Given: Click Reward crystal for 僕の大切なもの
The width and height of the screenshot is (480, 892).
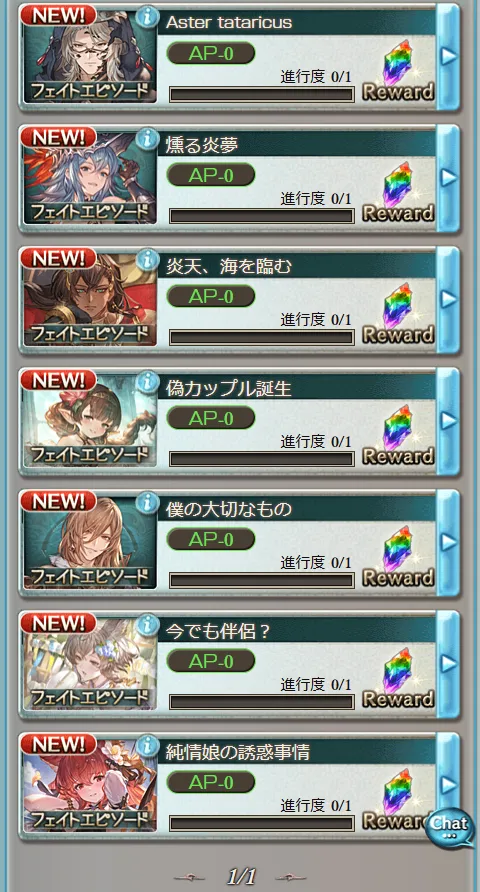Looking at the screenshot, I should (x=398, y=557).
